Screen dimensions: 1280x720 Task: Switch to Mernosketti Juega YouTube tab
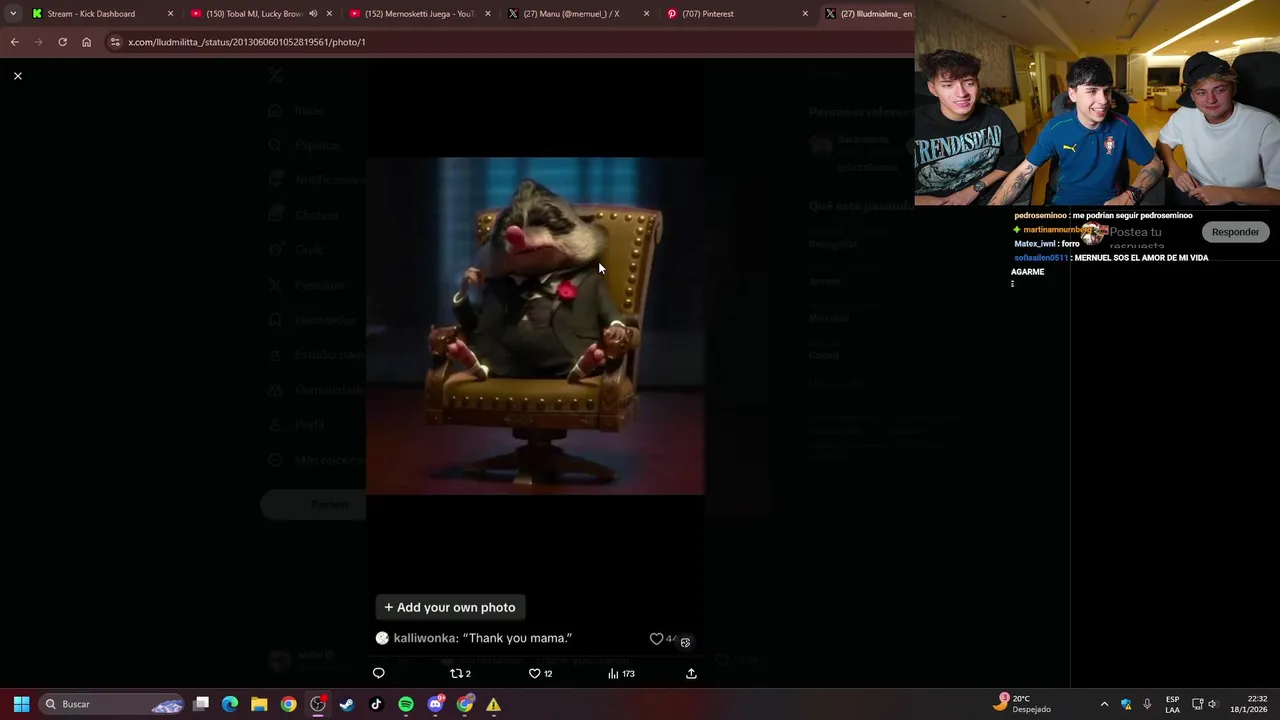click(x=418, y=14)
